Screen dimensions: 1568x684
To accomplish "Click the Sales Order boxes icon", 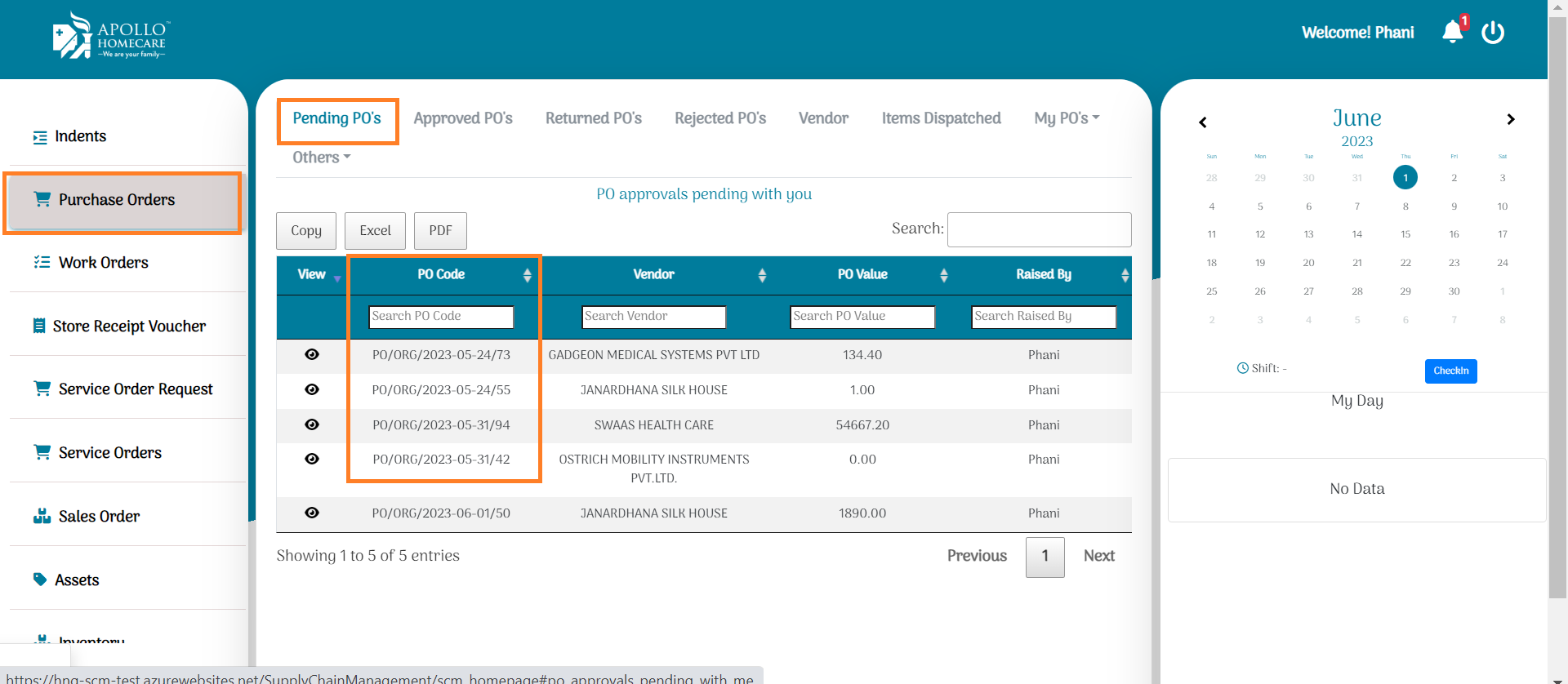I will click(x=42, y=516).
